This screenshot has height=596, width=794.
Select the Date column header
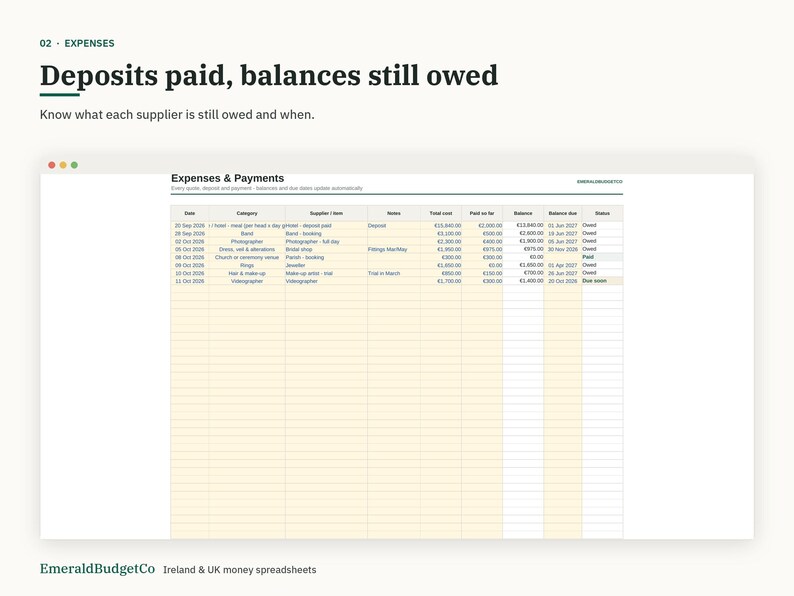[190, 213]
